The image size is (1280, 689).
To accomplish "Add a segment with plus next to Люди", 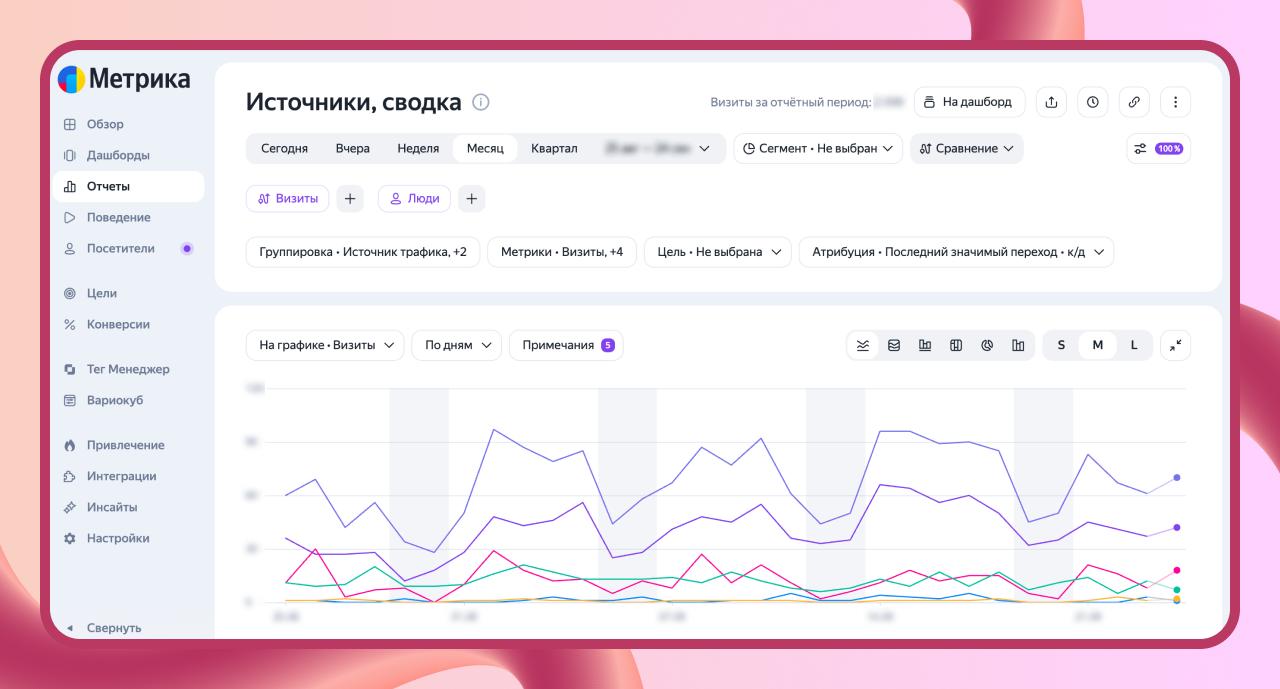I will tap(472, 199).
